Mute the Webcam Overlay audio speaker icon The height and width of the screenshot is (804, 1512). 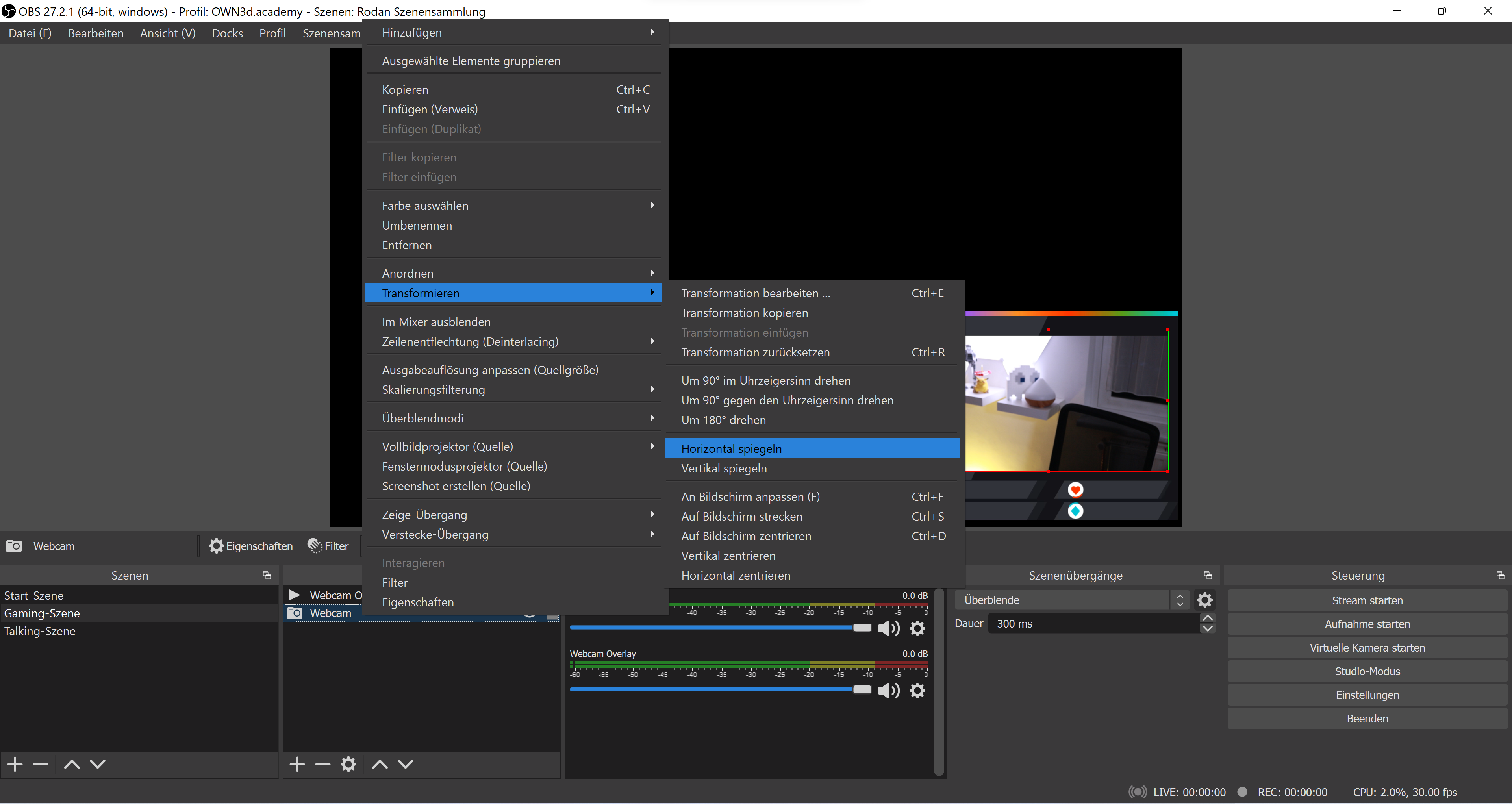pos(888,691)
